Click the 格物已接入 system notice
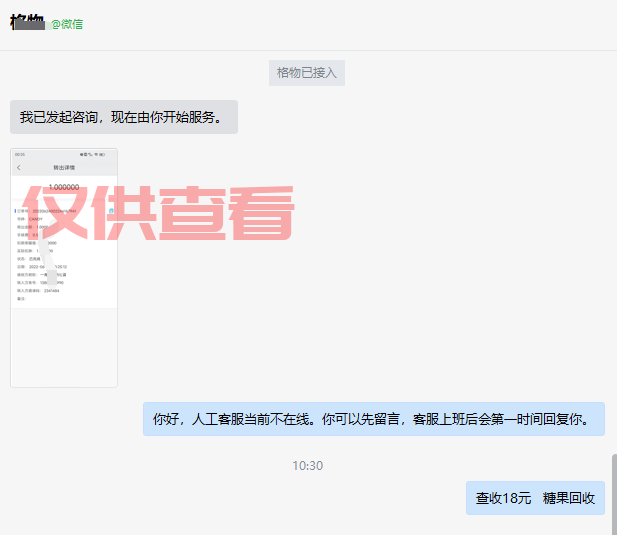The image size is (617, 535). 308,72
